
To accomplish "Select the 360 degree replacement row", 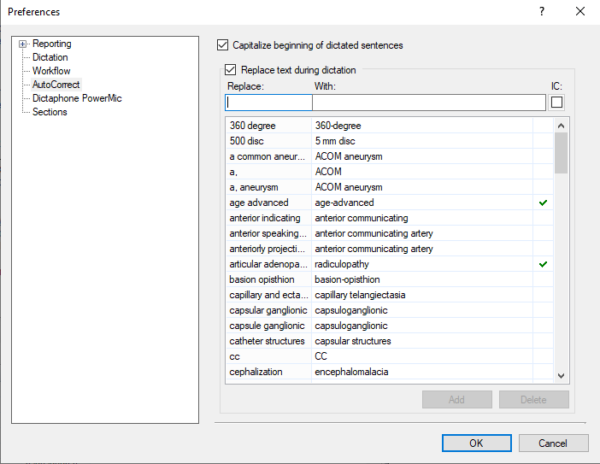I will tap(267, 126).
